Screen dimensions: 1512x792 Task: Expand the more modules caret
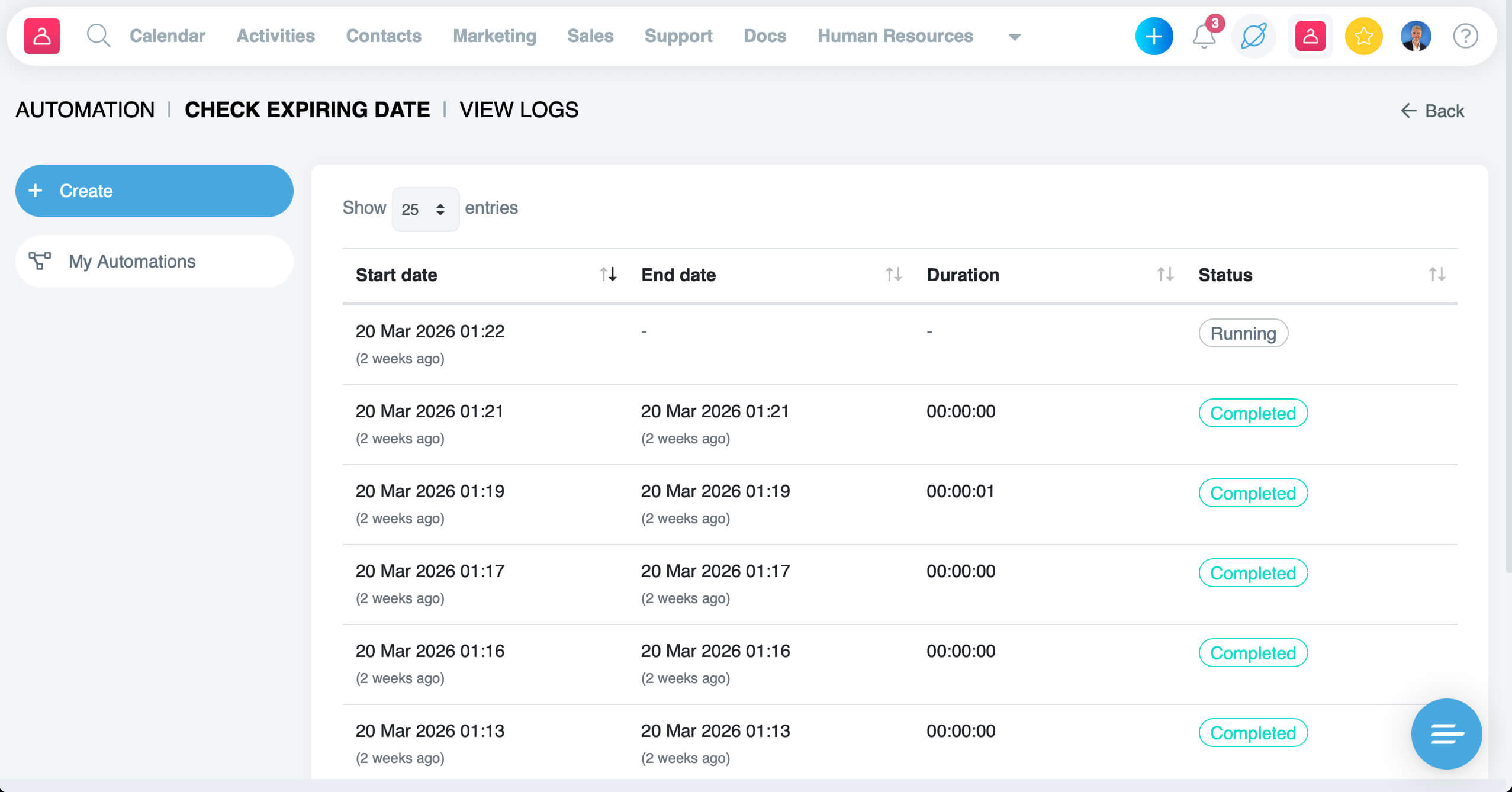[x=1014, y=37]
